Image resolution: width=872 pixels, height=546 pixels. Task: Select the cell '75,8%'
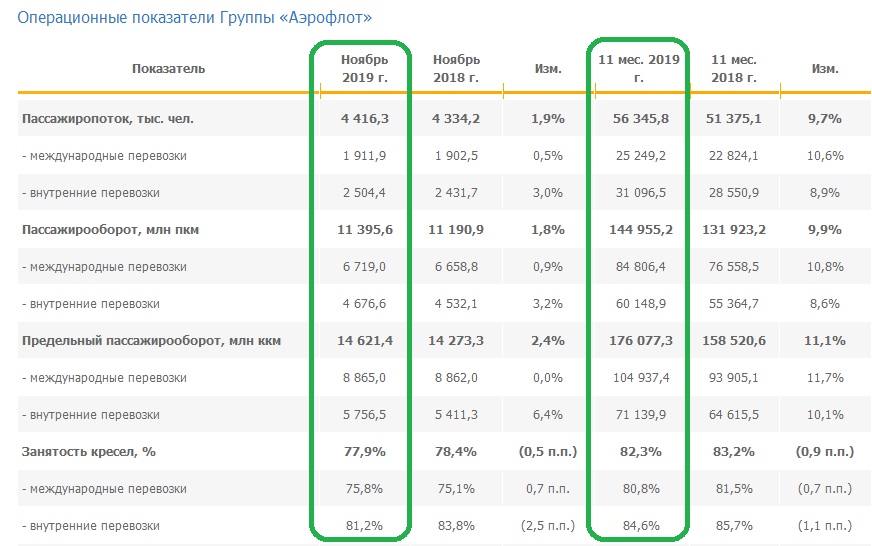[364, 489]
